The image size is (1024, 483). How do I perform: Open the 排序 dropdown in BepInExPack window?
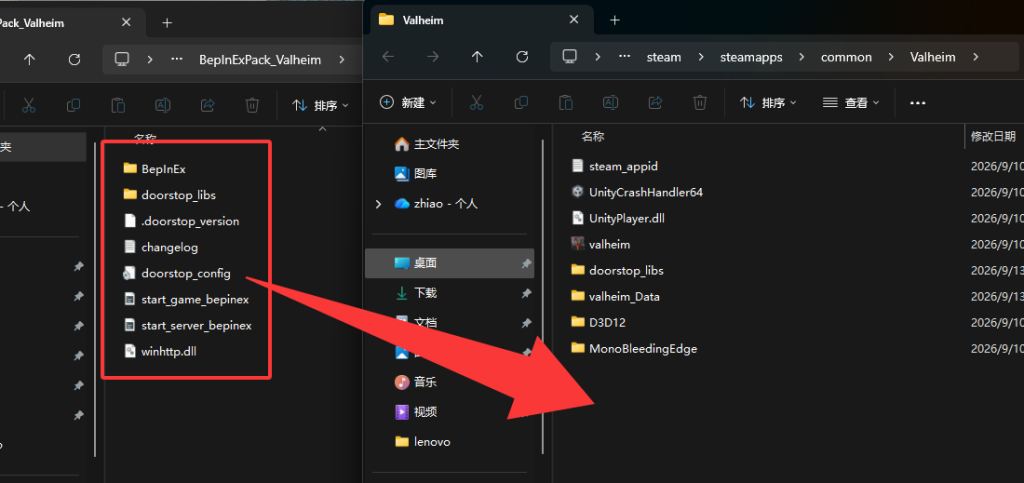point(320,105)
